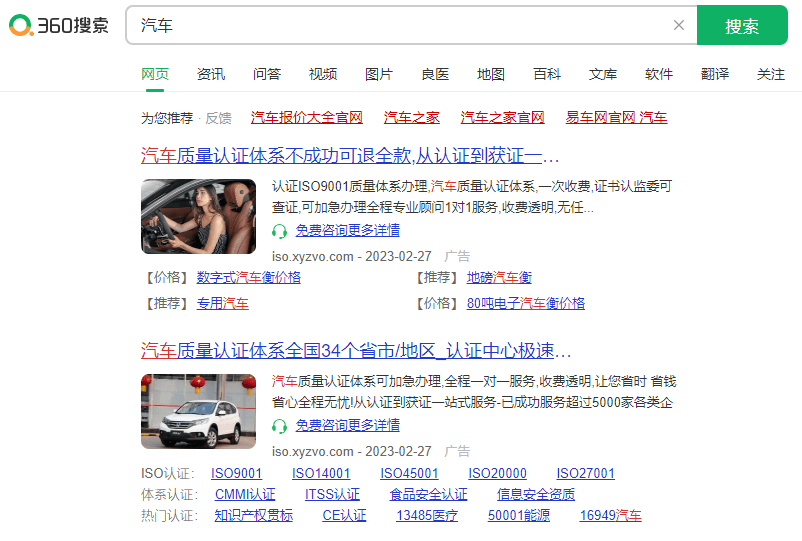Click the woman-in-car thumbnail image
802x541 pixels.
[x=198, y=216]
